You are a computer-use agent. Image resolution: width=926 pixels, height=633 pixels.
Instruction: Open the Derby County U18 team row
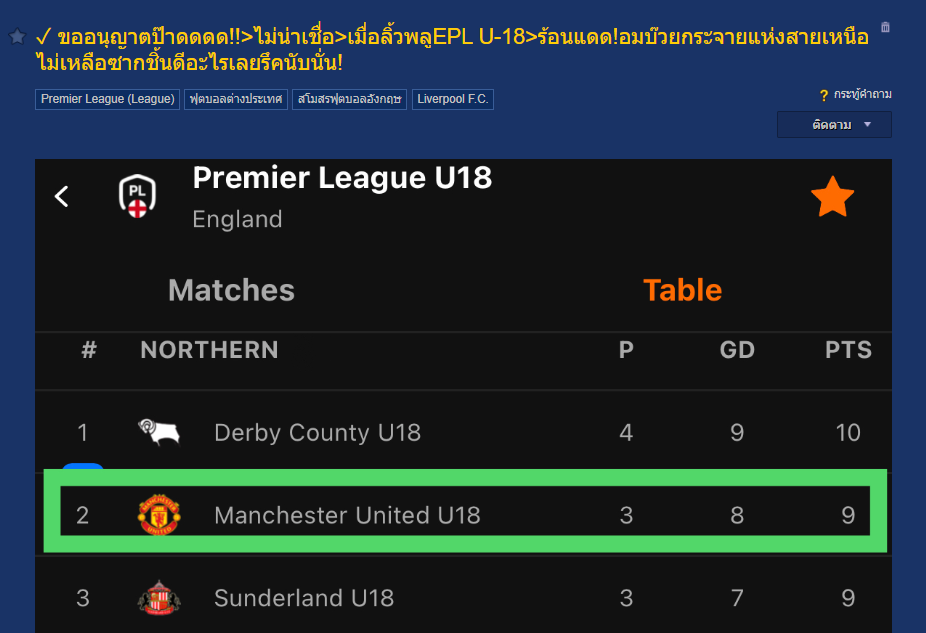pyautogui.click(x=317, y=432)
